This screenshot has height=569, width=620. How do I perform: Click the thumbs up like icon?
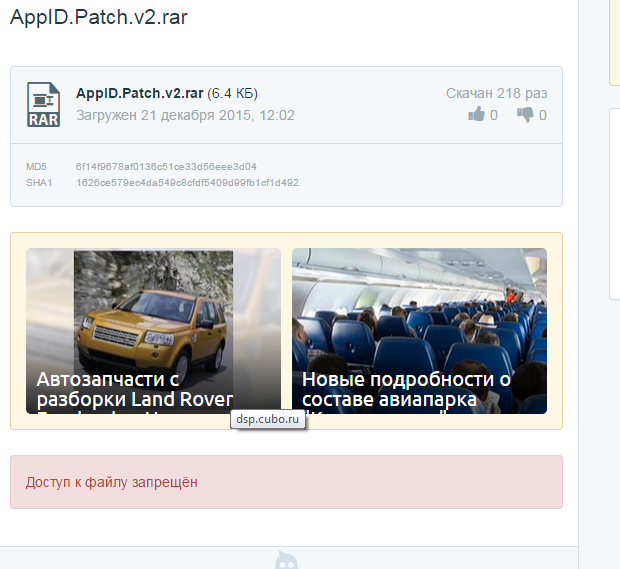click(476, 114)
